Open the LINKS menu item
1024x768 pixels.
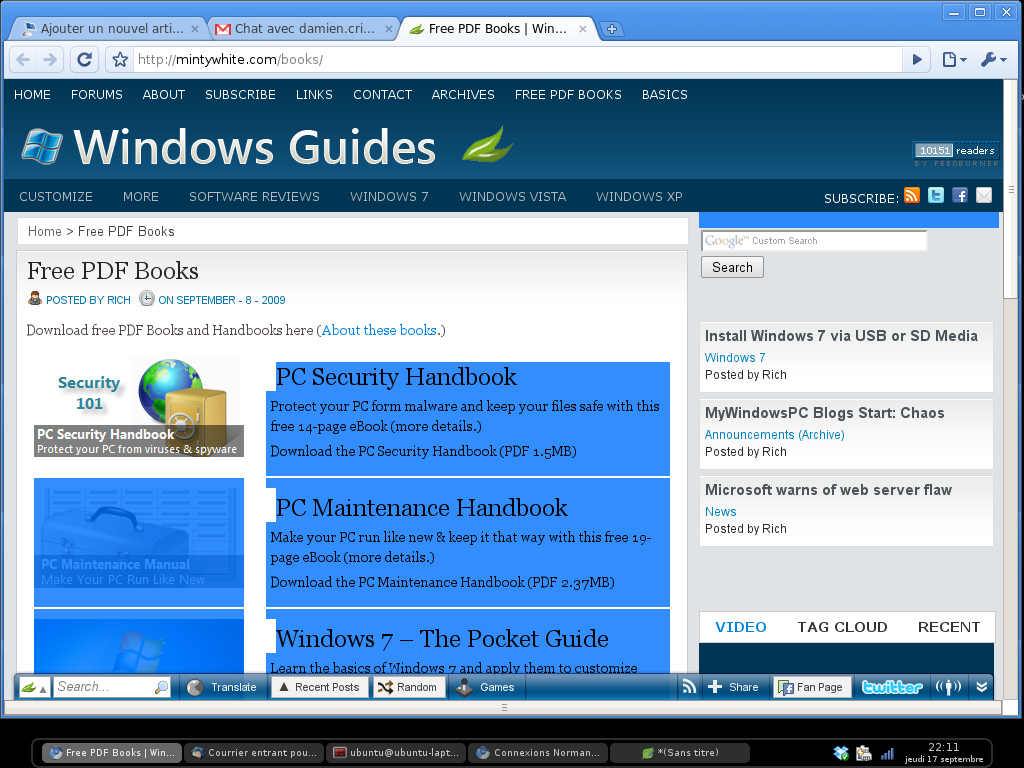pyautogui.click(x=314, y=95)
